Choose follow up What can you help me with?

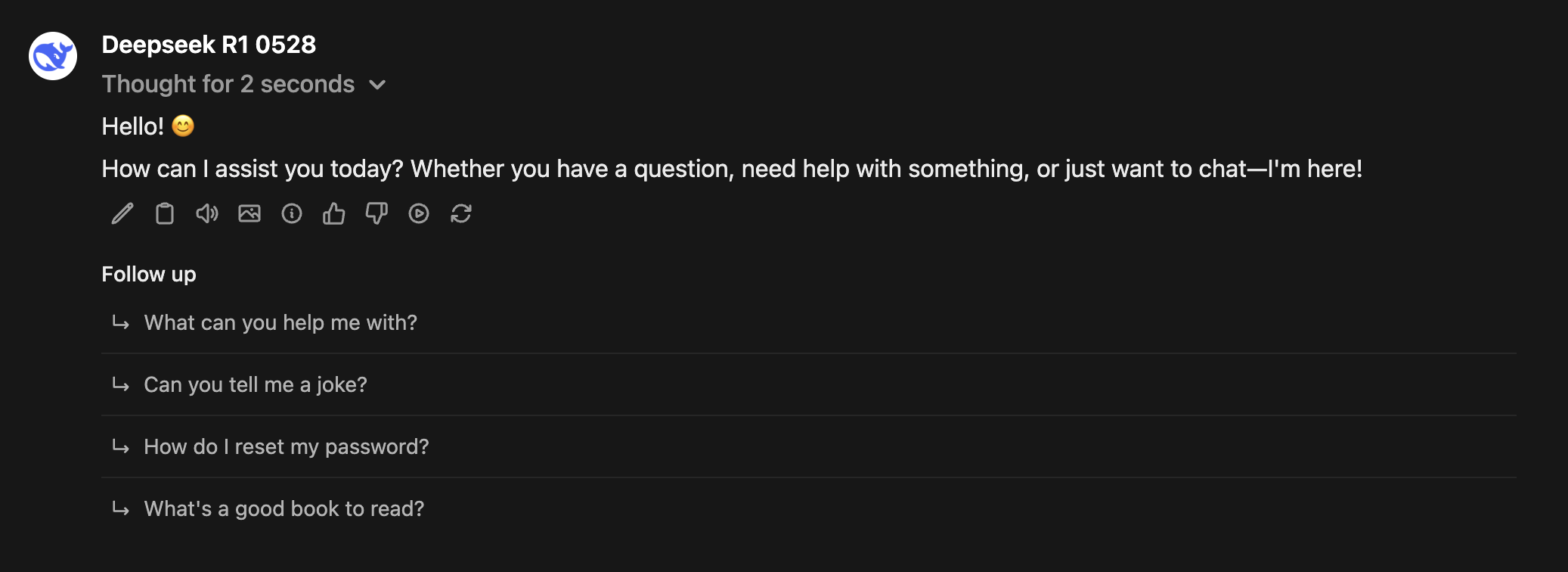(x=809, y=322)
